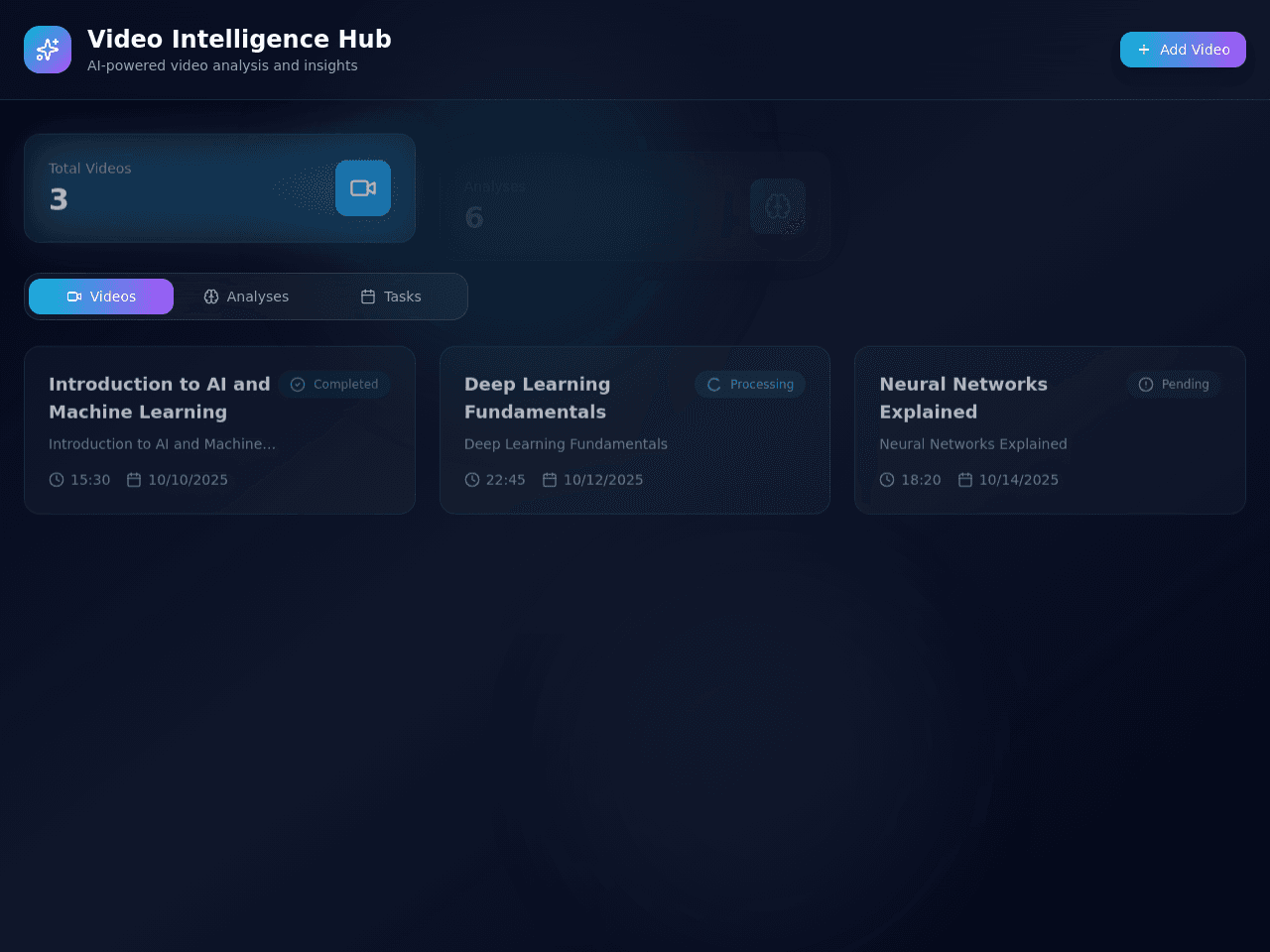Click the Total Videos count 3
Screen dimensions: 1270x952
pos(59,200)
